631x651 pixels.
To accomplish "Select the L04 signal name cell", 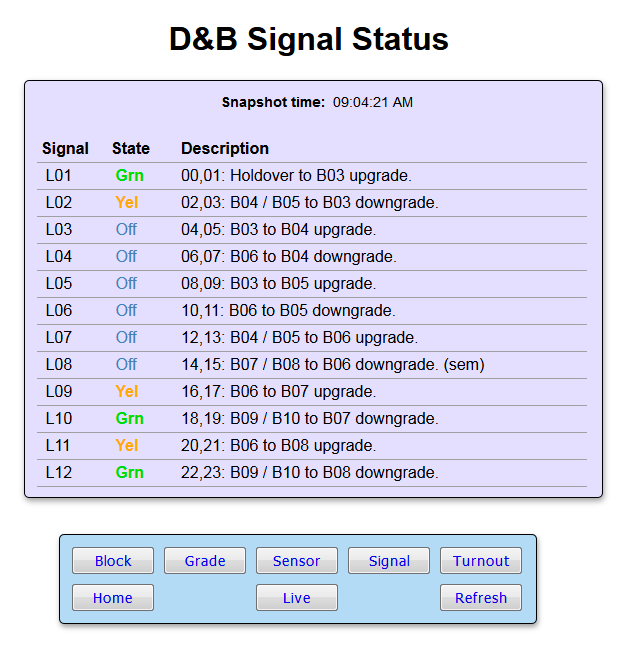I will coord(59,257).
